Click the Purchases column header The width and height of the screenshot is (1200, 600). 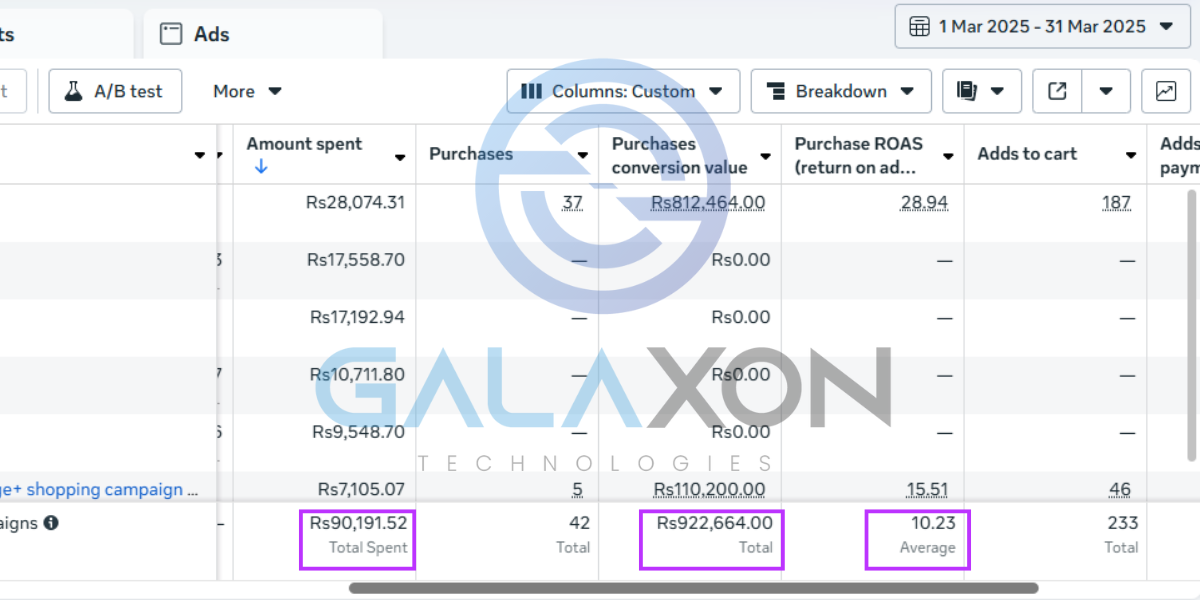[471, 154]
